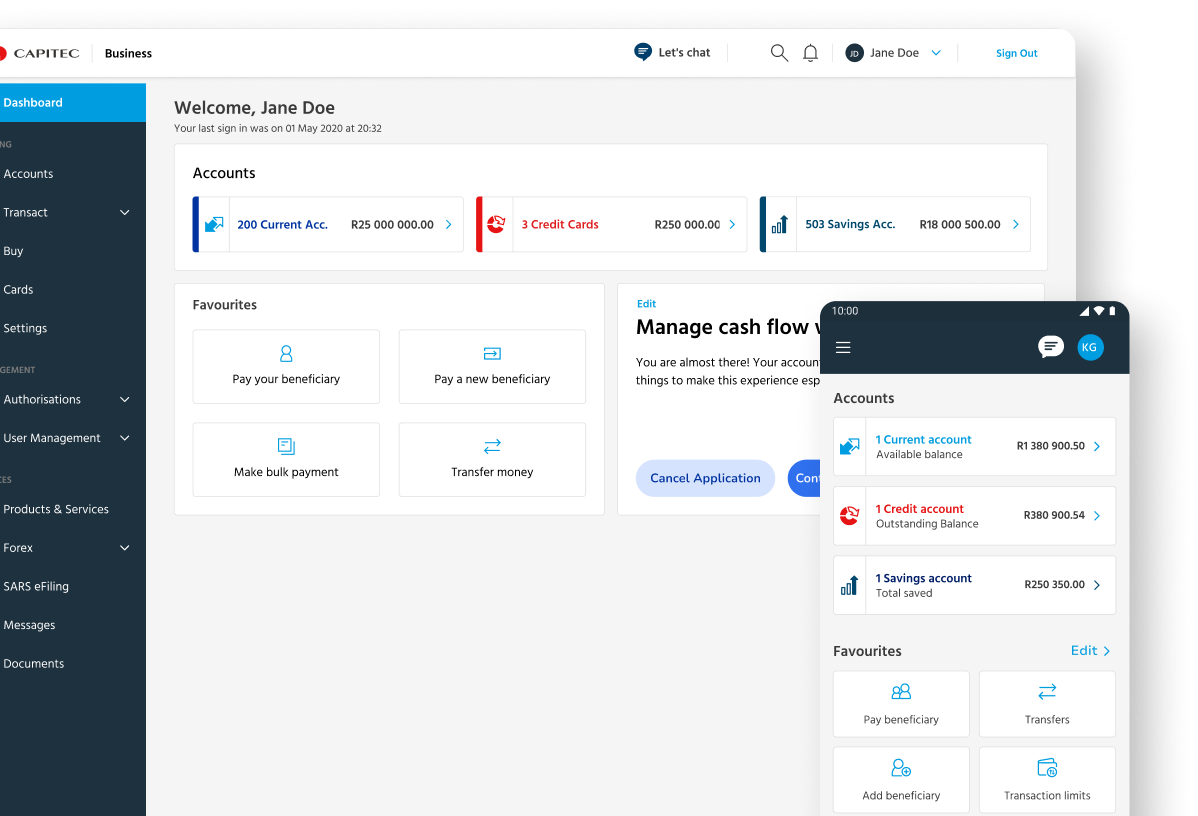Tap Edit next to mobile Favourites
Viewport: 1198px width, 816px height.
(x=1090, y=650)
